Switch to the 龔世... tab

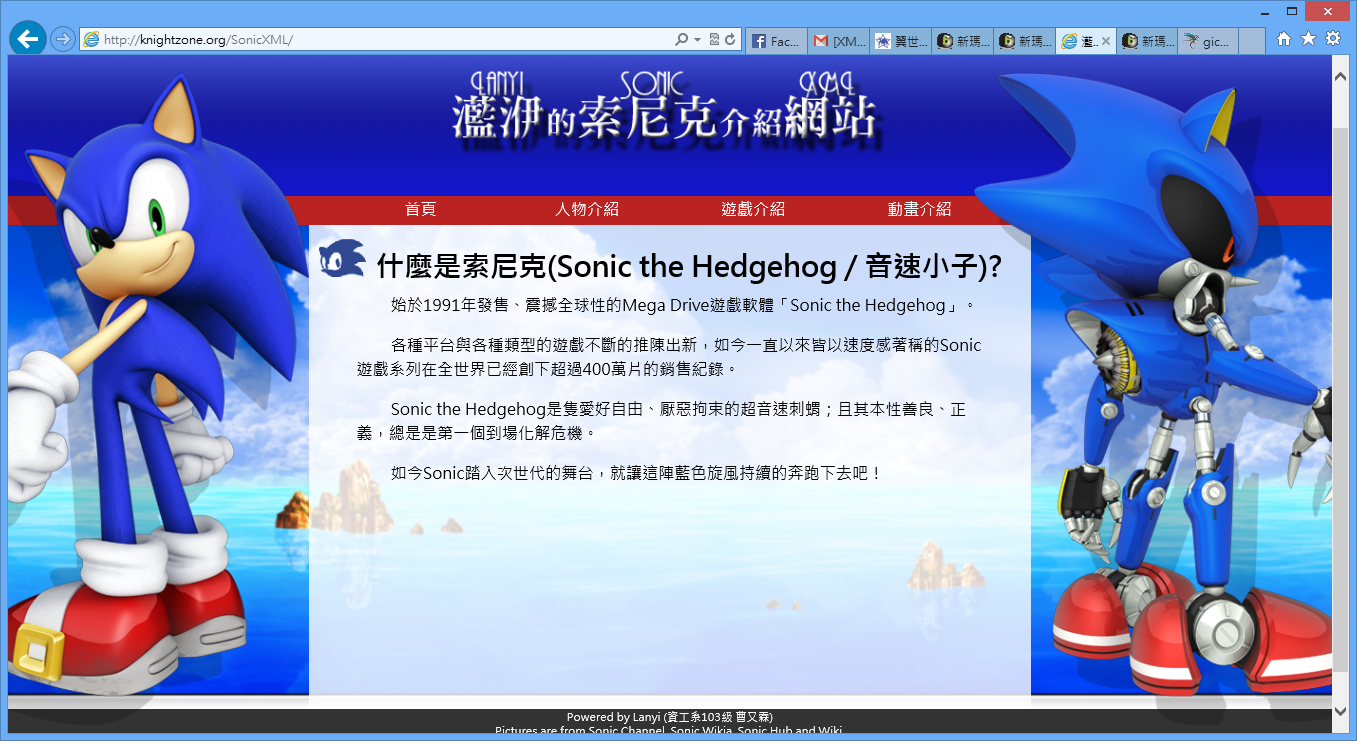(x=900, y=41)
